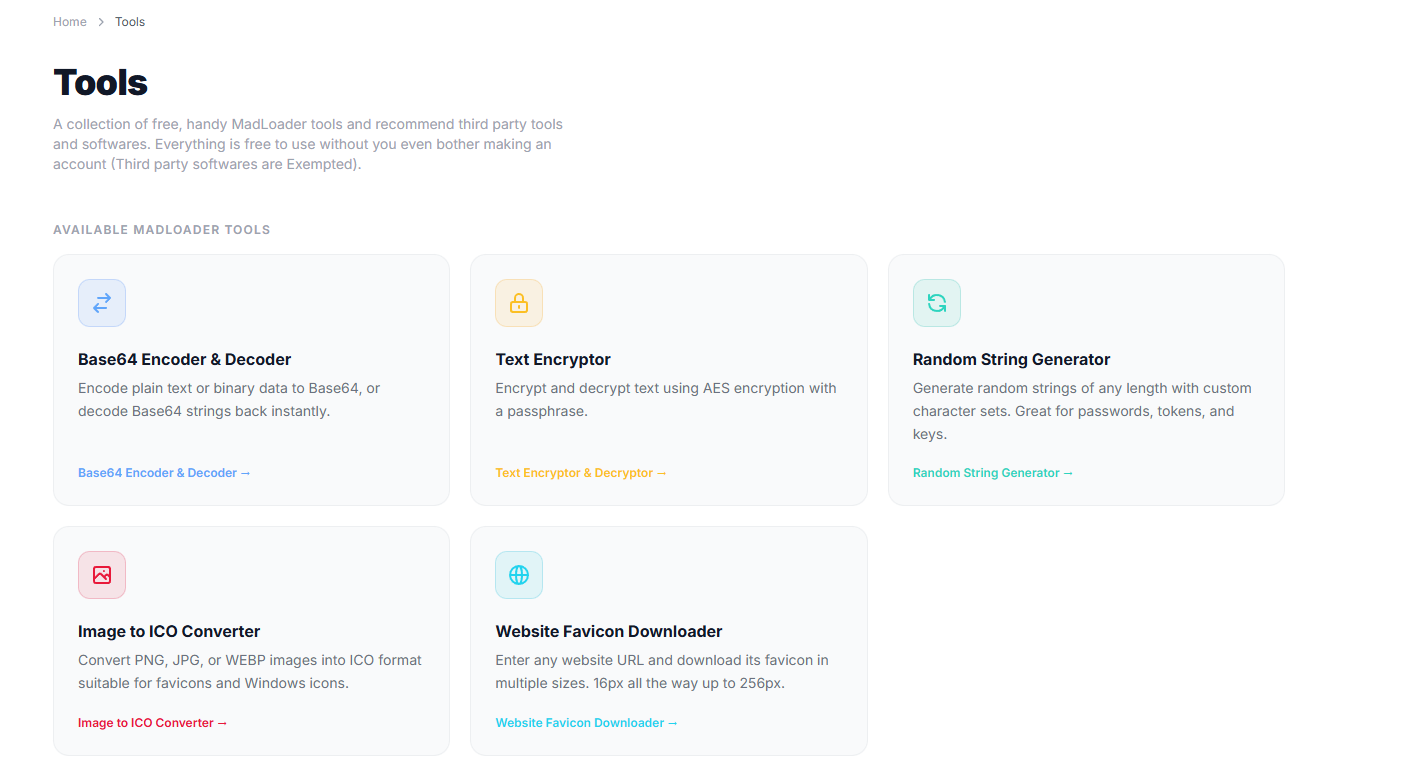Click the Tools page heading

pos(100,82)
